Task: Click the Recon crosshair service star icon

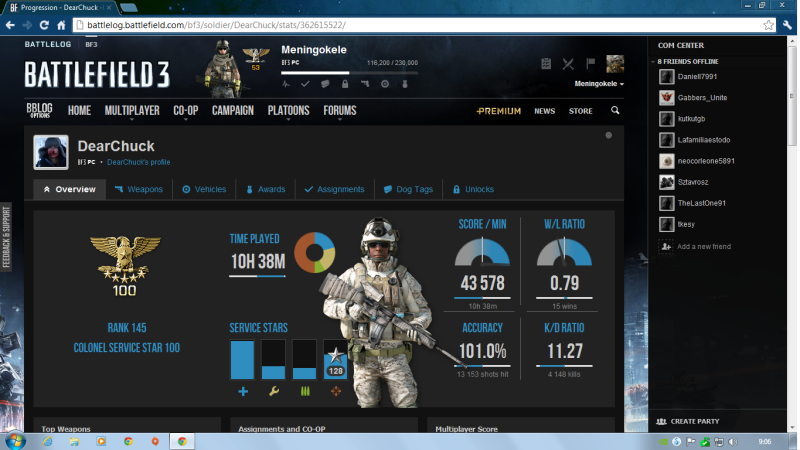Action: 336,391
